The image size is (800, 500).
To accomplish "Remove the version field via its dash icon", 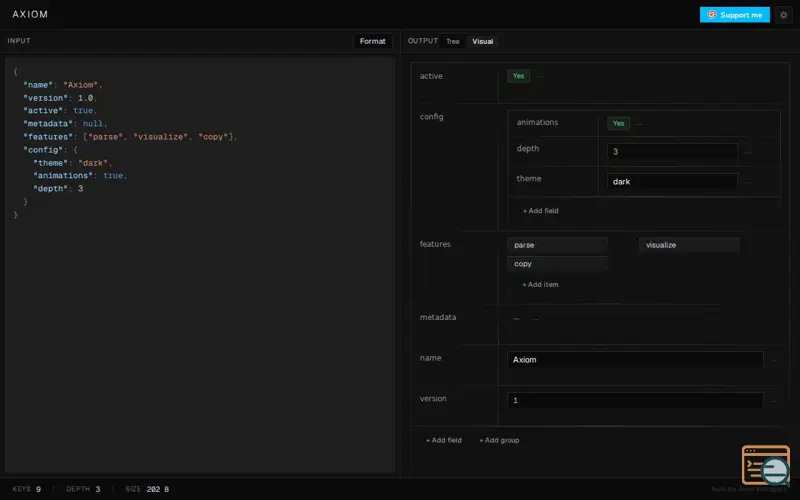I will click(774, 401).
